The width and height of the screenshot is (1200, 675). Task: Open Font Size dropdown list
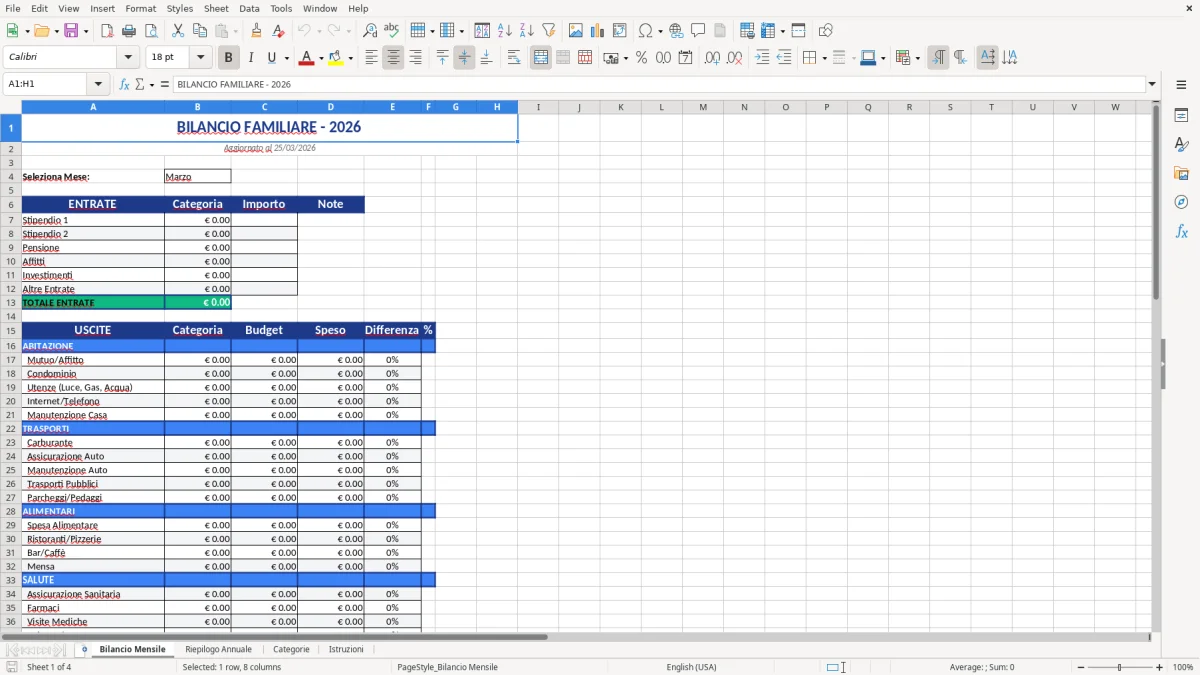pos(200,58)
